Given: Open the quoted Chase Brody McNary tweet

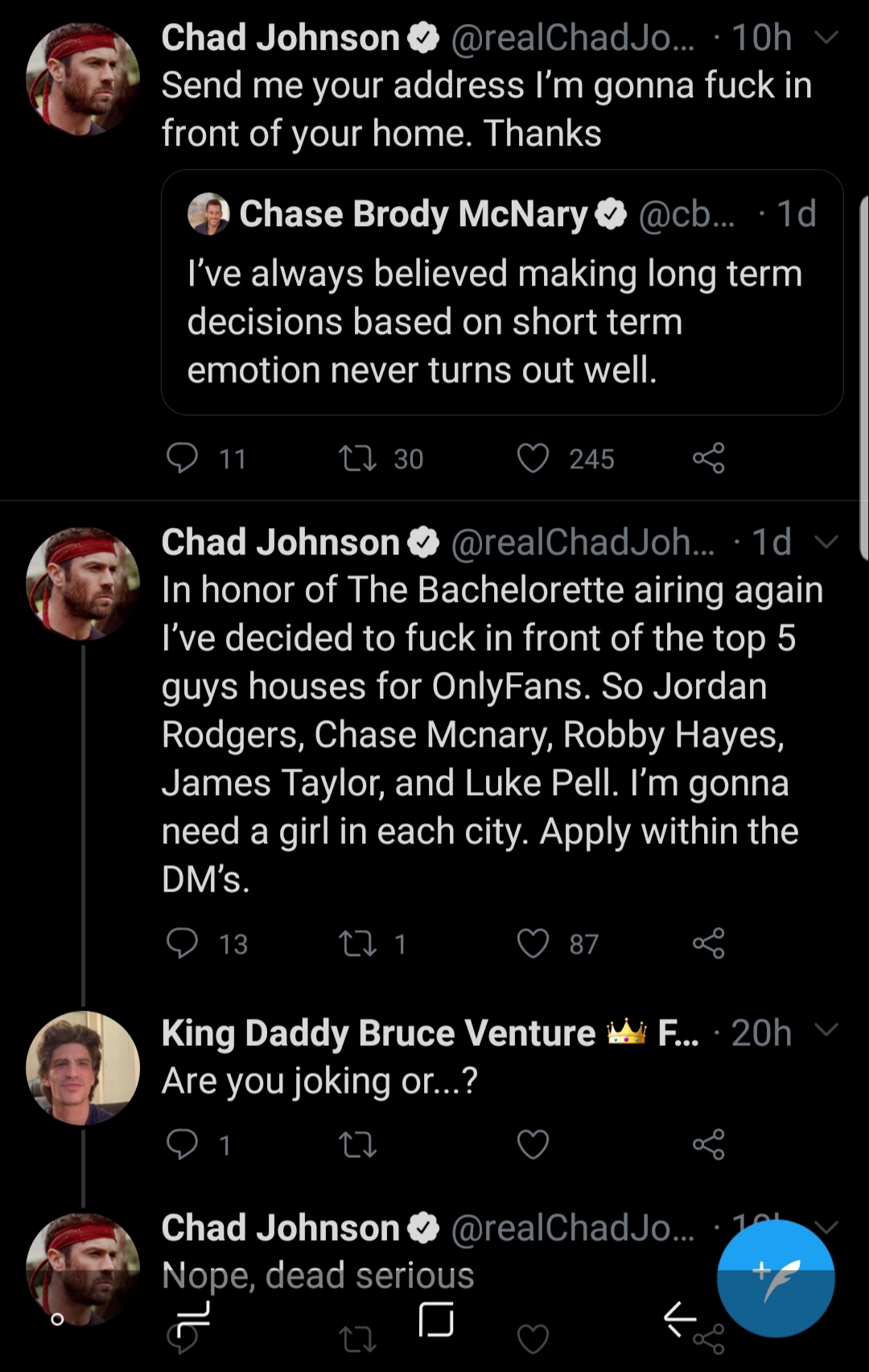Looking at the screenshot, I should point(502,293).
